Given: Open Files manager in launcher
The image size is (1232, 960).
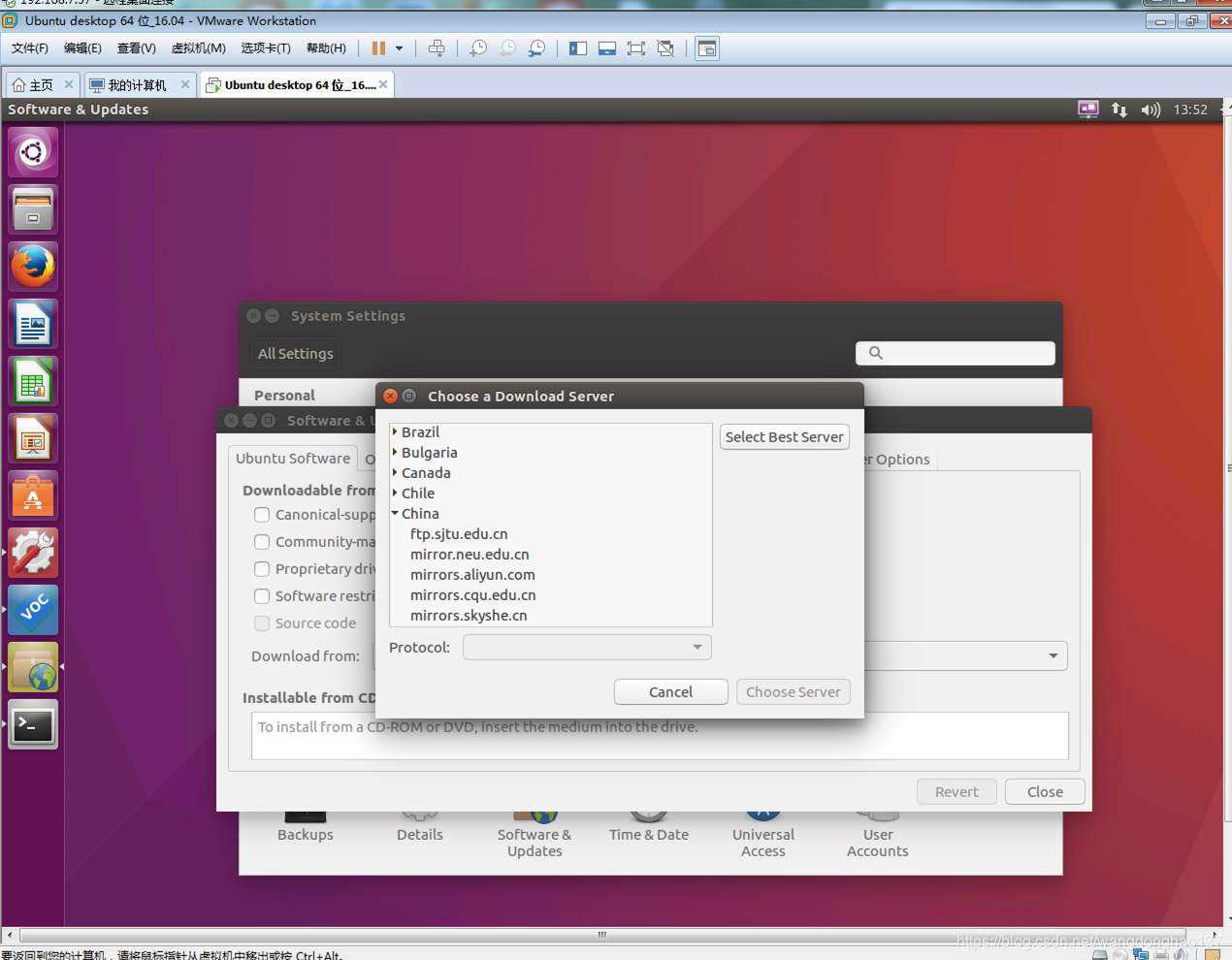Looking at the screenshot, I should click(x=33, y=209).
